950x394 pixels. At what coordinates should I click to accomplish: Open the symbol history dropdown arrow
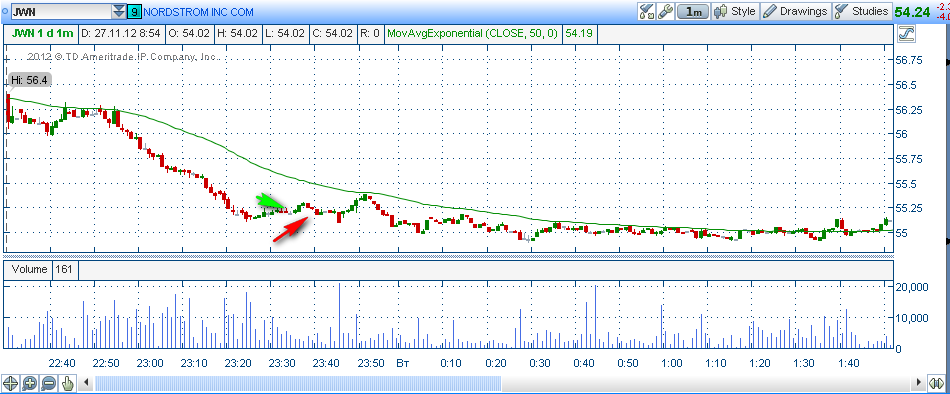point(119,12)
